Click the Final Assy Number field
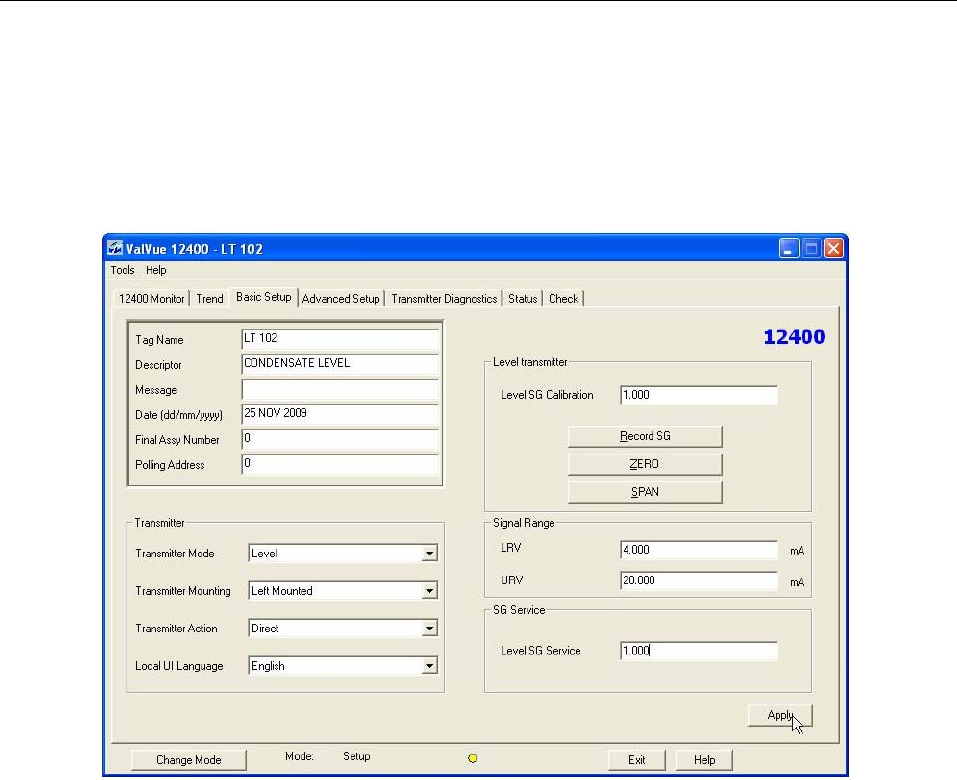Image resolution: width=957 pixels, height=780 pixels. click(341, 439)
